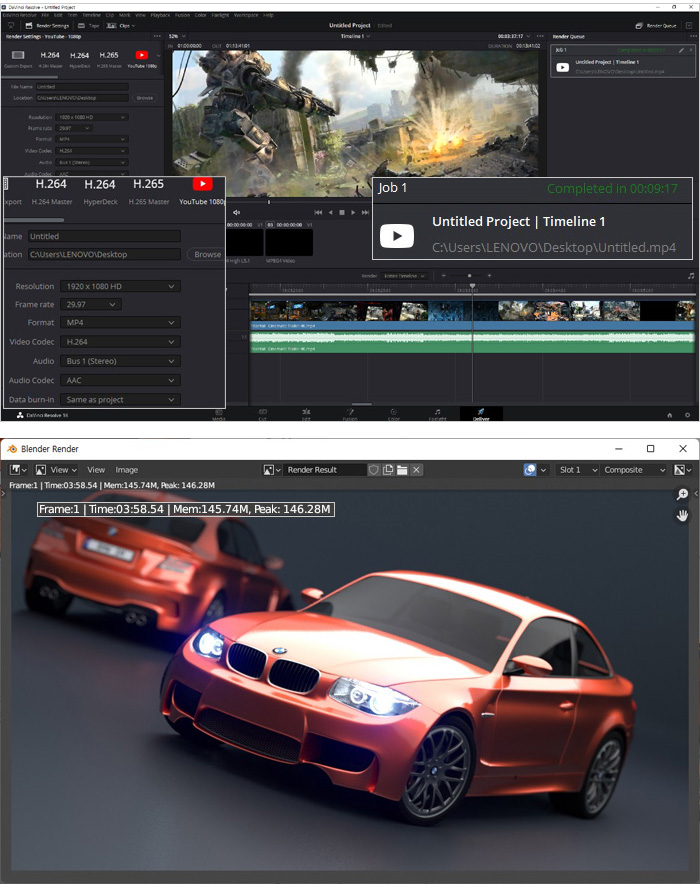Open the View menu in Blender Render window
The width and height of the screenshot is (700, 888).
(x=96, y=470)
